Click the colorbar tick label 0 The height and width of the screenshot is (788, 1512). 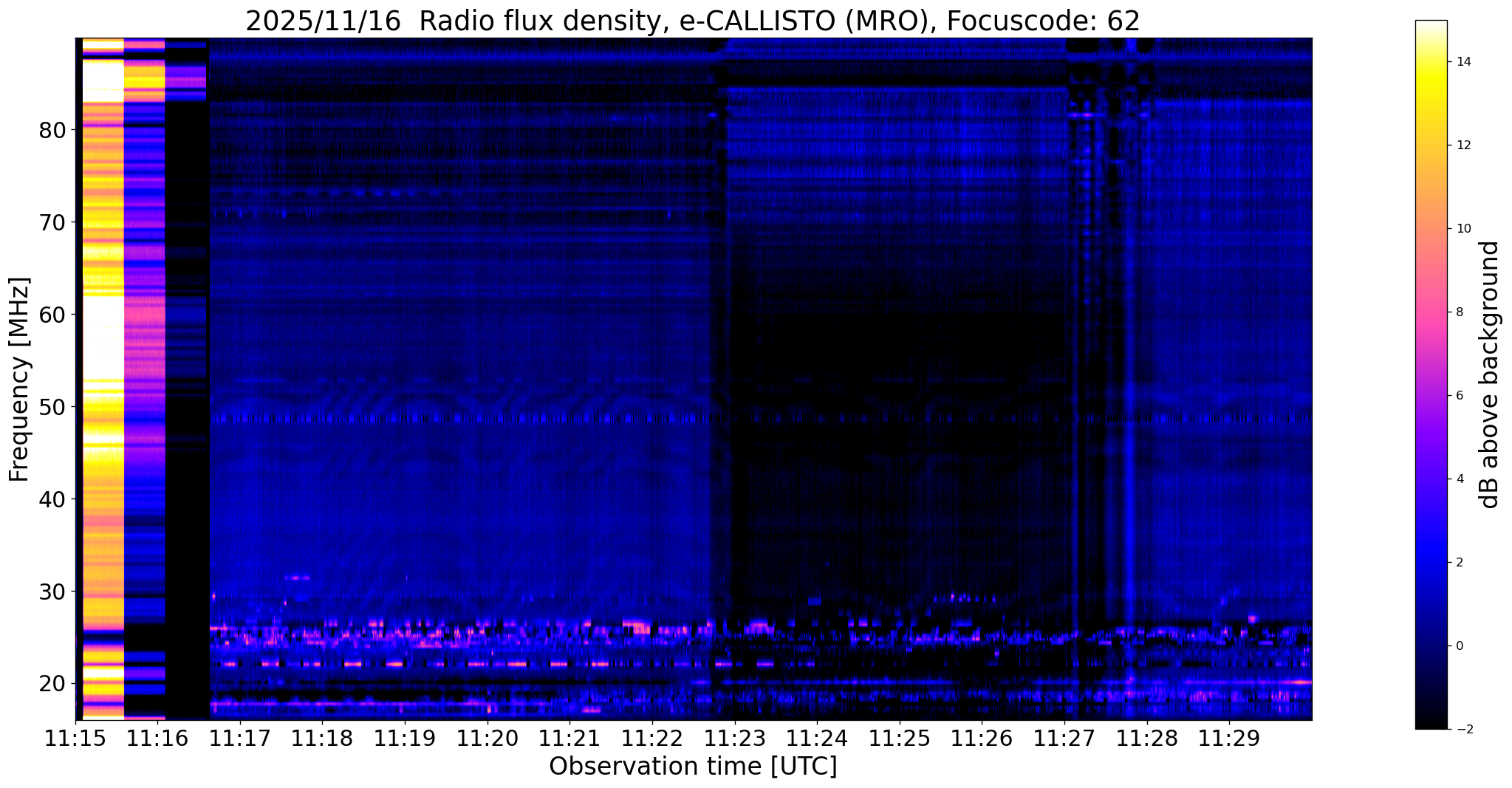point(1459,646)
